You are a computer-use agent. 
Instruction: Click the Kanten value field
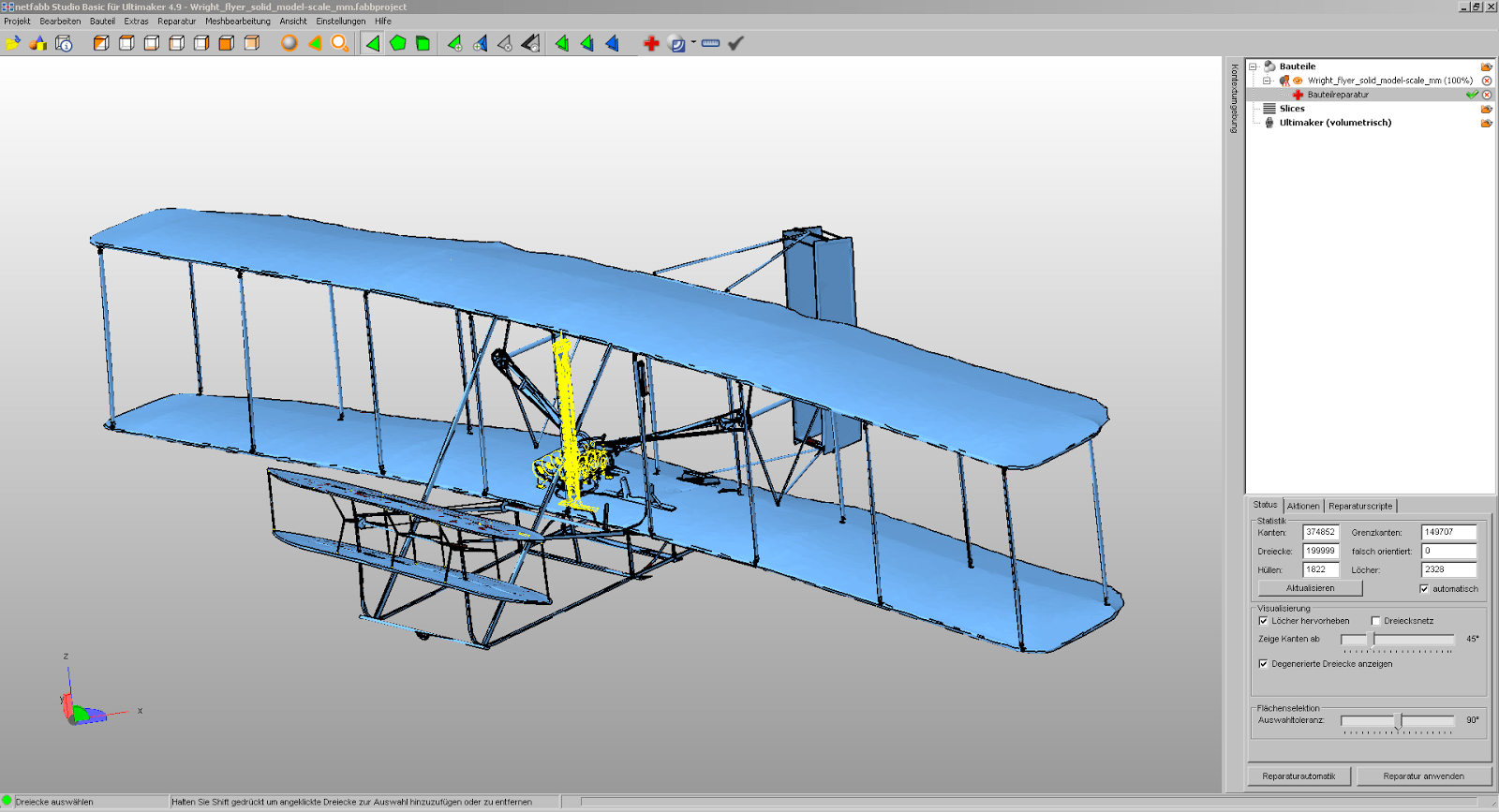1321,532
